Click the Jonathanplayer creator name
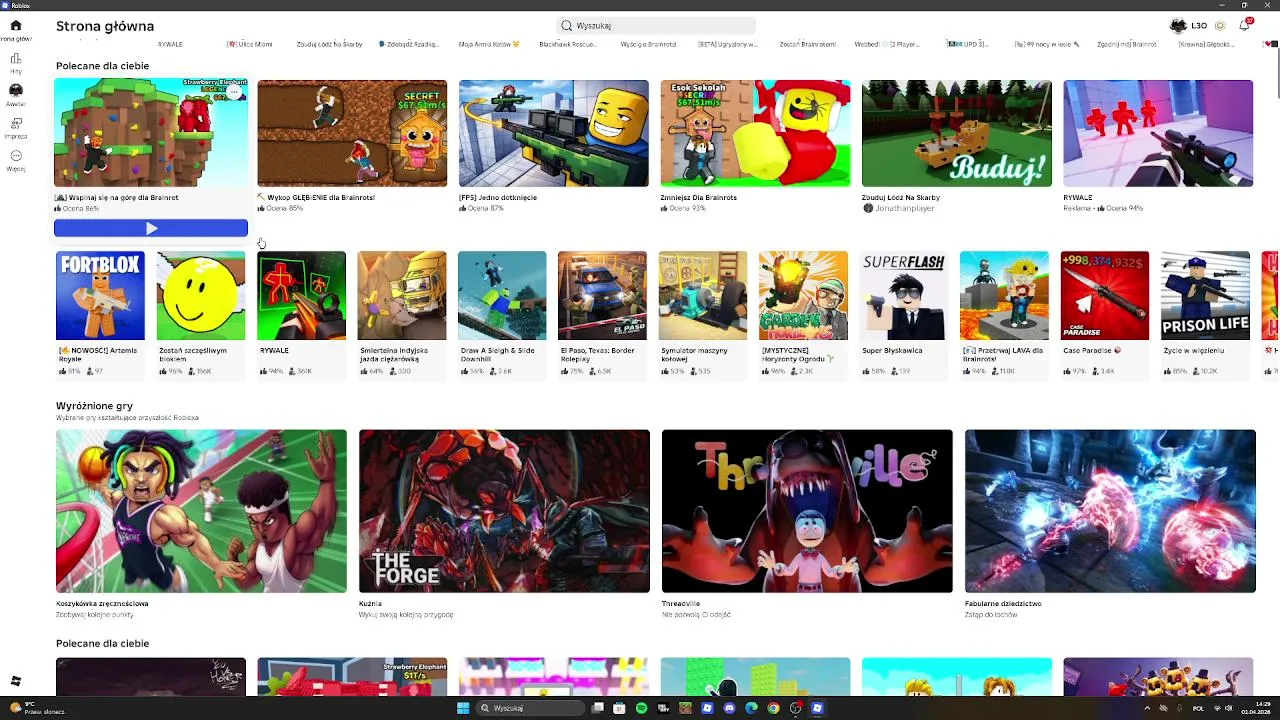 904,208
